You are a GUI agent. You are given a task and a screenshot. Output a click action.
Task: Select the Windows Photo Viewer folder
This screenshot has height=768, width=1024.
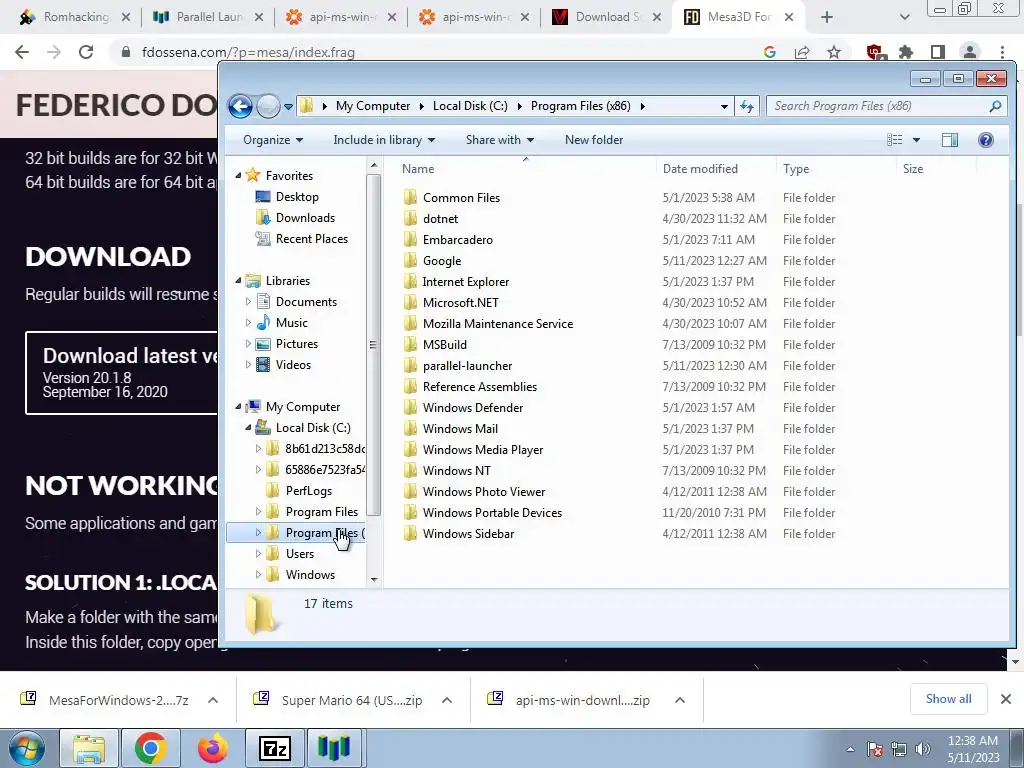[x=483, y=492]
